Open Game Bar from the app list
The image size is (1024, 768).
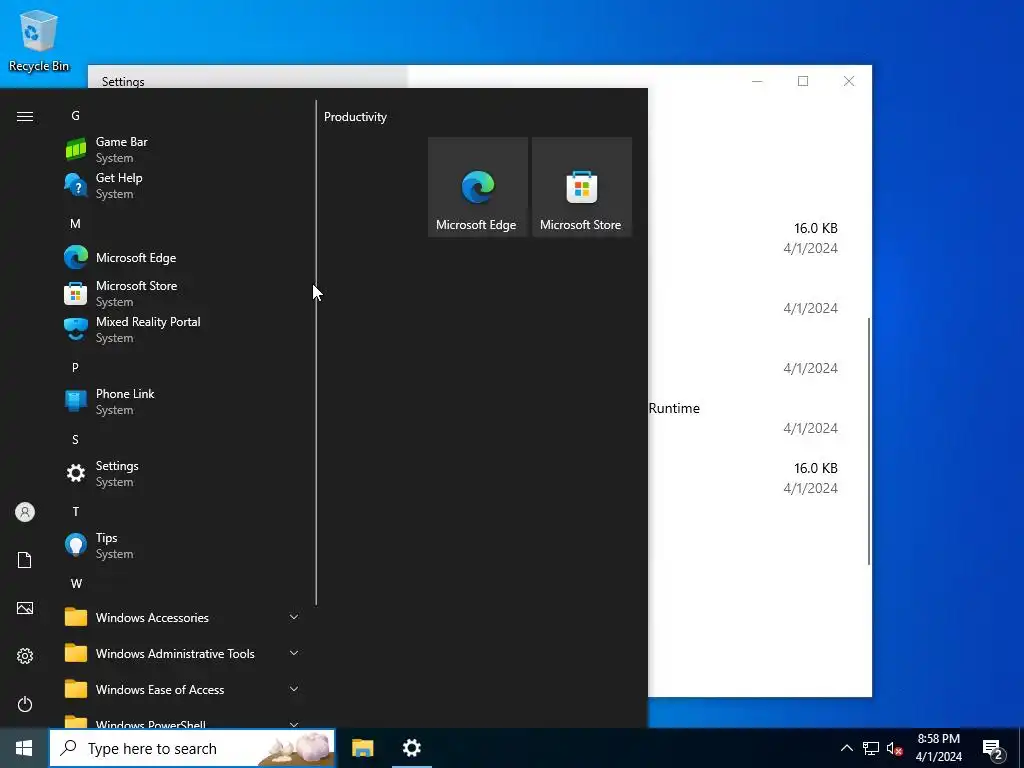(183, 150)
